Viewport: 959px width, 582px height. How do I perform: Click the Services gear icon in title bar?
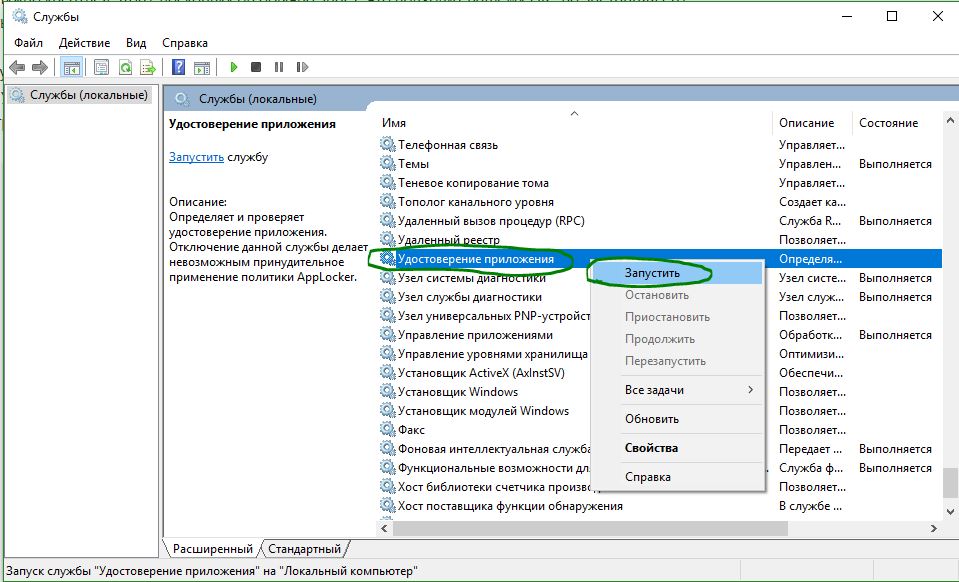pyautogui.click(x=20, y=17)
